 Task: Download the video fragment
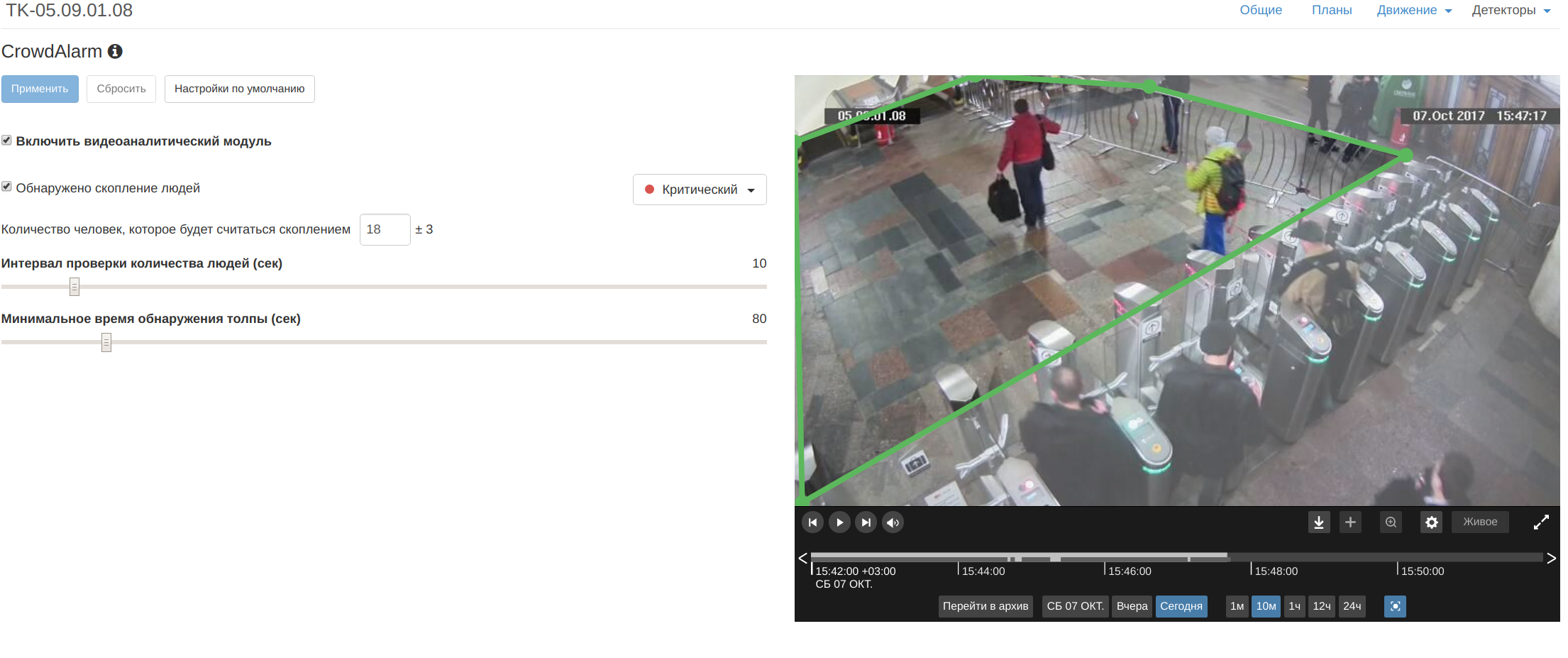1319,522
